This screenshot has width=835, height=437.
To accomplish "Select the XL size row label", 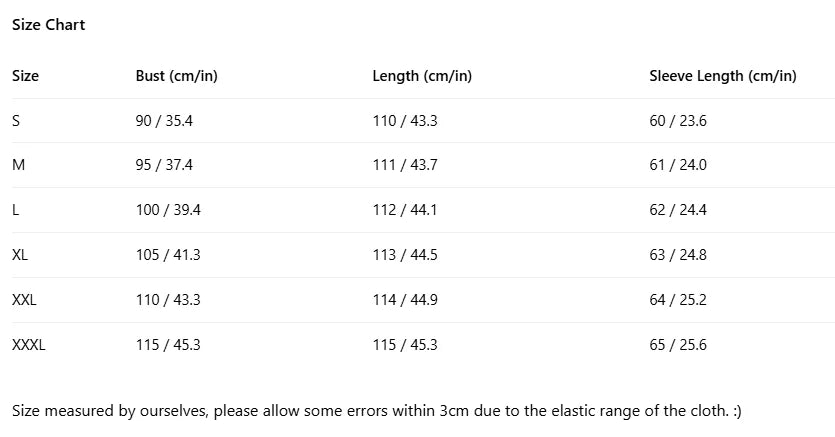I will pyautogui.click(x=20, y=255).
